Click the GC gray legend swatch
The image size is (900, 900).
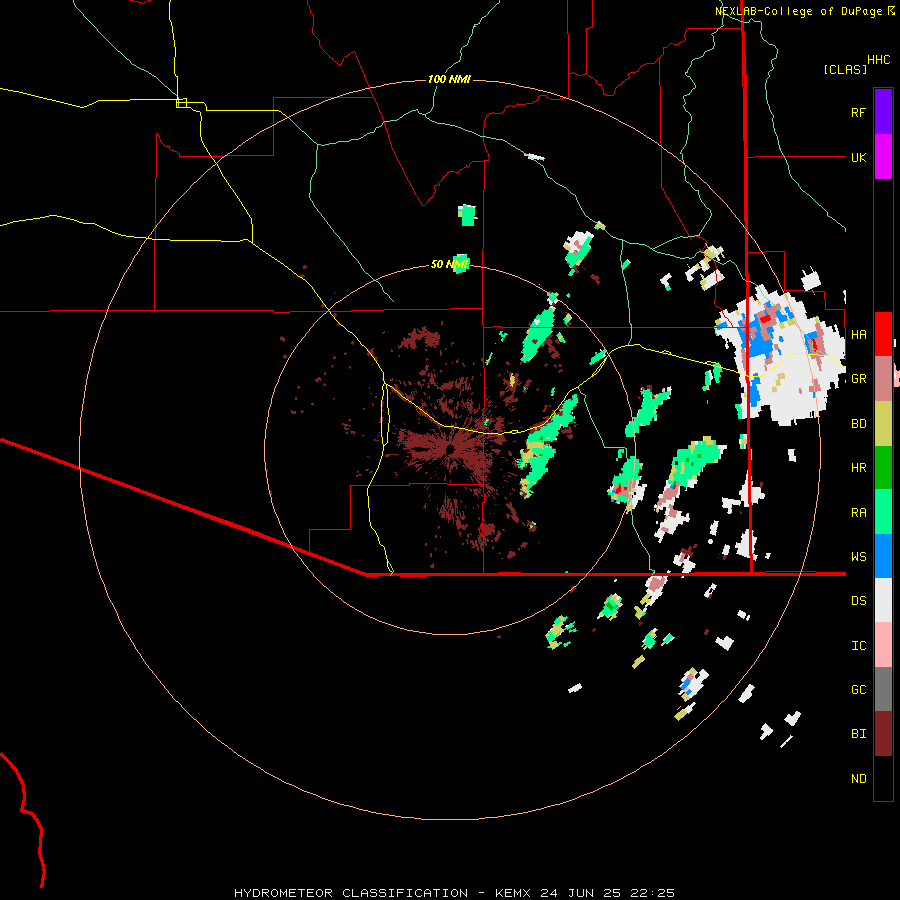click(883, 689)
